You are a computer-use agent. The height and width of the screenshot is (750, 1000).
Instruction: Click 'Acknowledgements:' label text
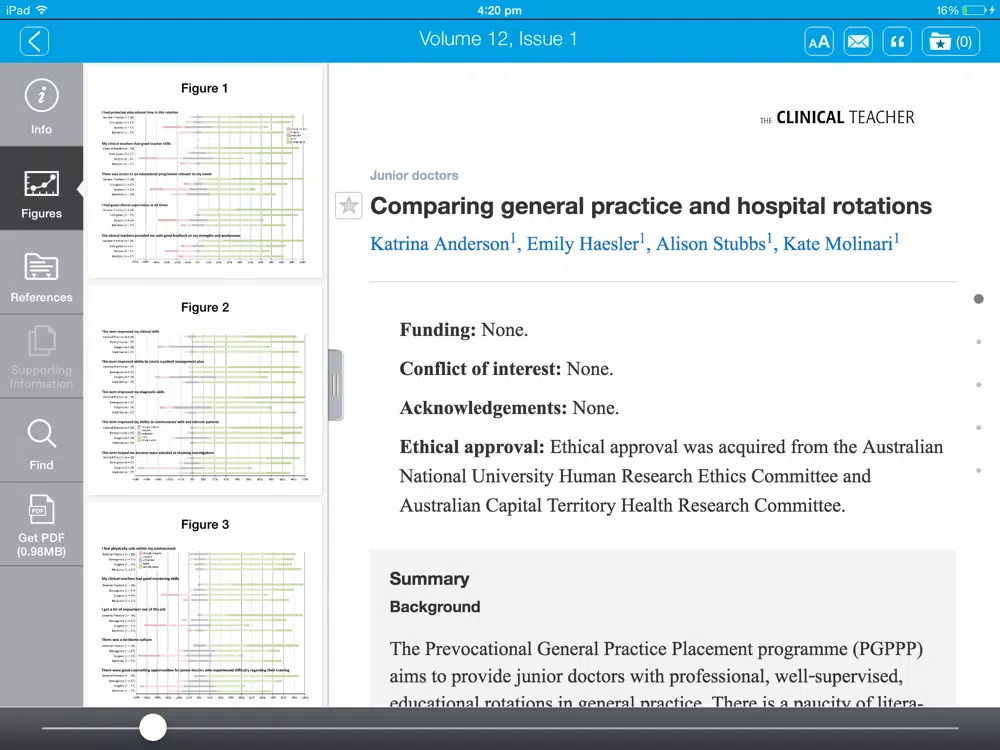[483, 408]
